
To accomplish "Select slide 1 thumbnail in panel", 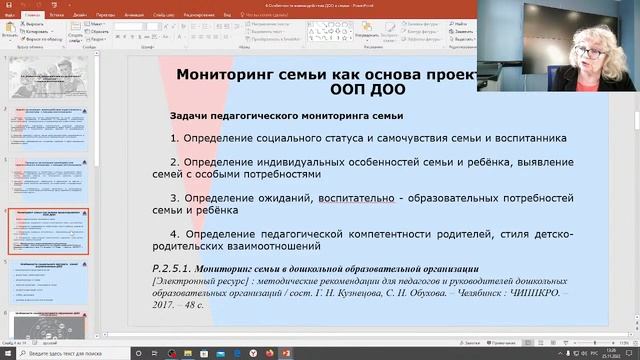I will [48, 77].
